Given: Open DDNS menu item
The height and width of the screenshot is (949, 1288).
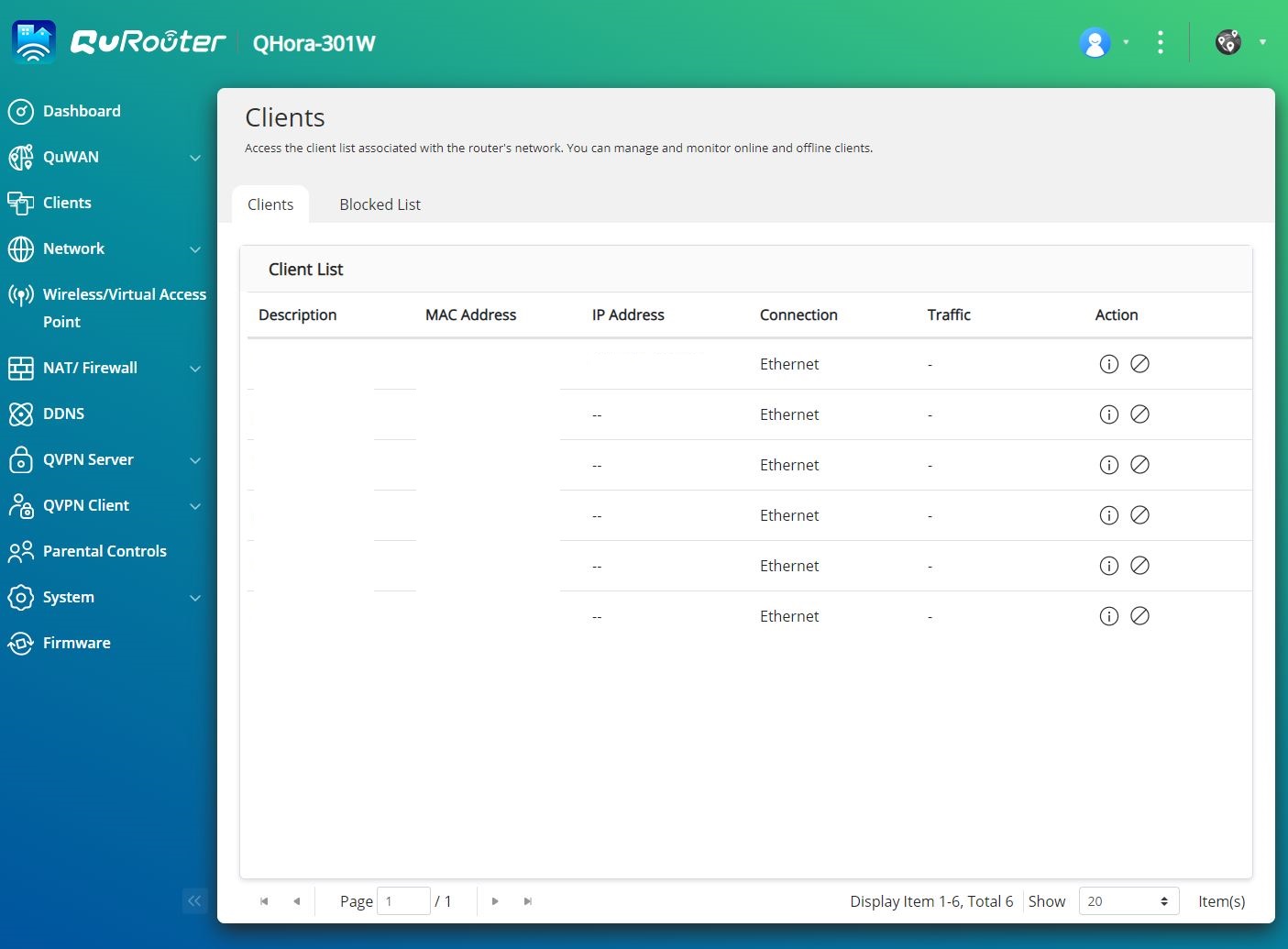Looking at the screenshot, I should point(63,414).
